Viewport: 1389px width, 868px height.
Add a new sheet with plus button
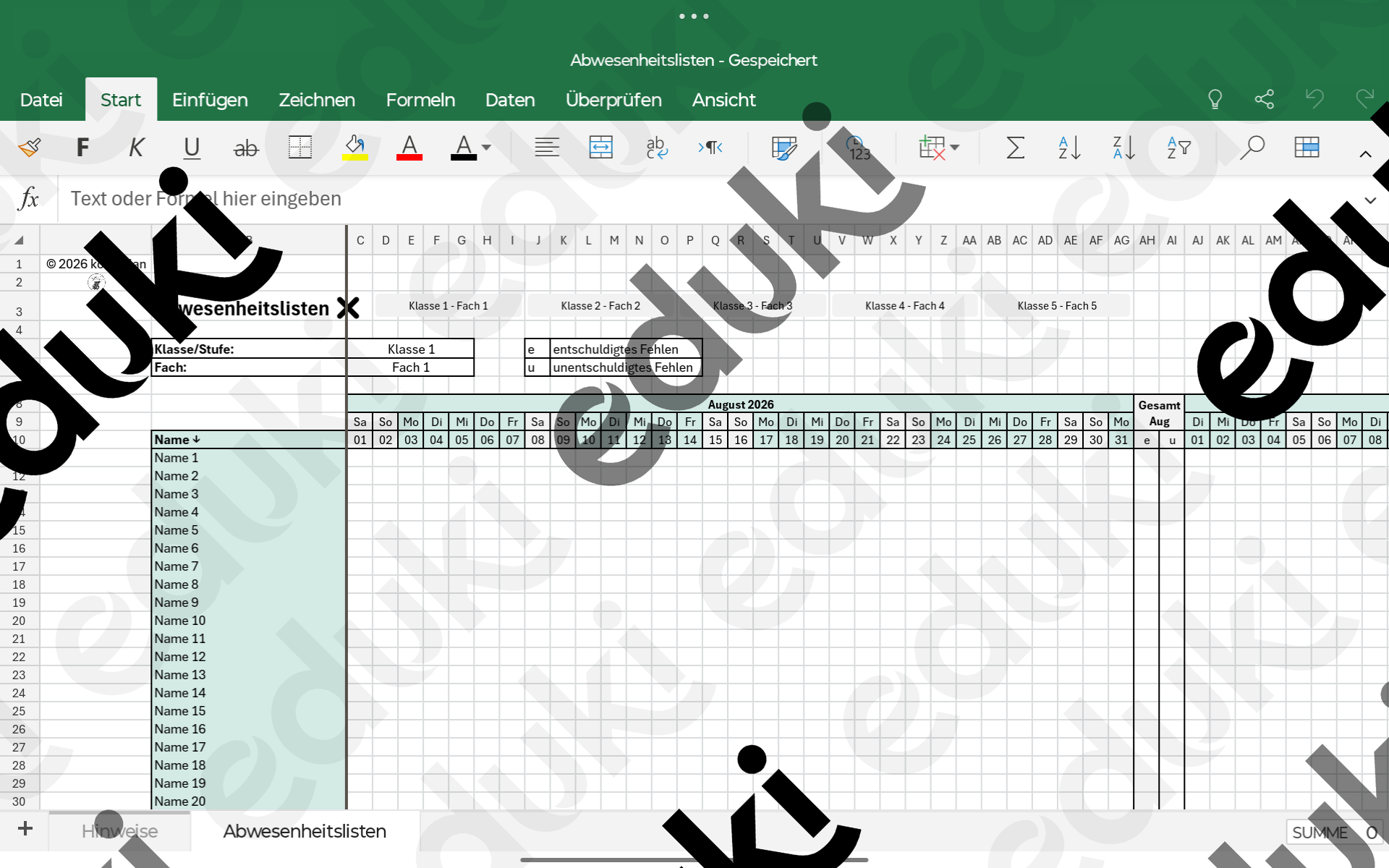pos(25,829)
